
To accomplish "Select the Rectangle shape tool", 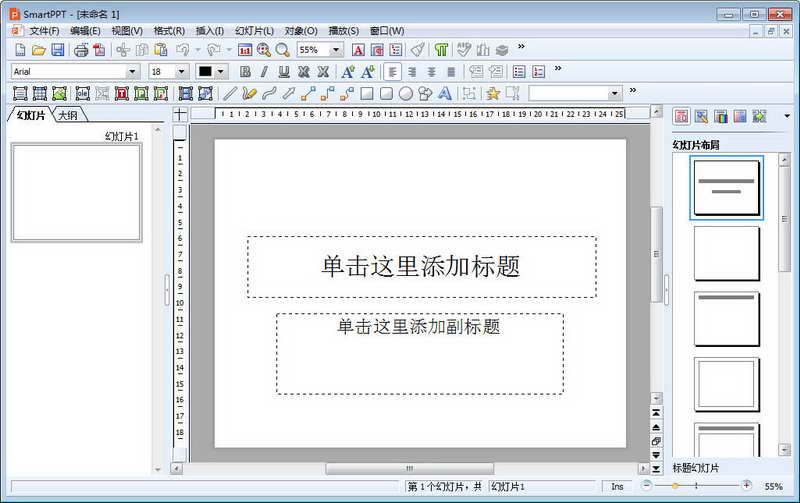I will click(367, 93).
